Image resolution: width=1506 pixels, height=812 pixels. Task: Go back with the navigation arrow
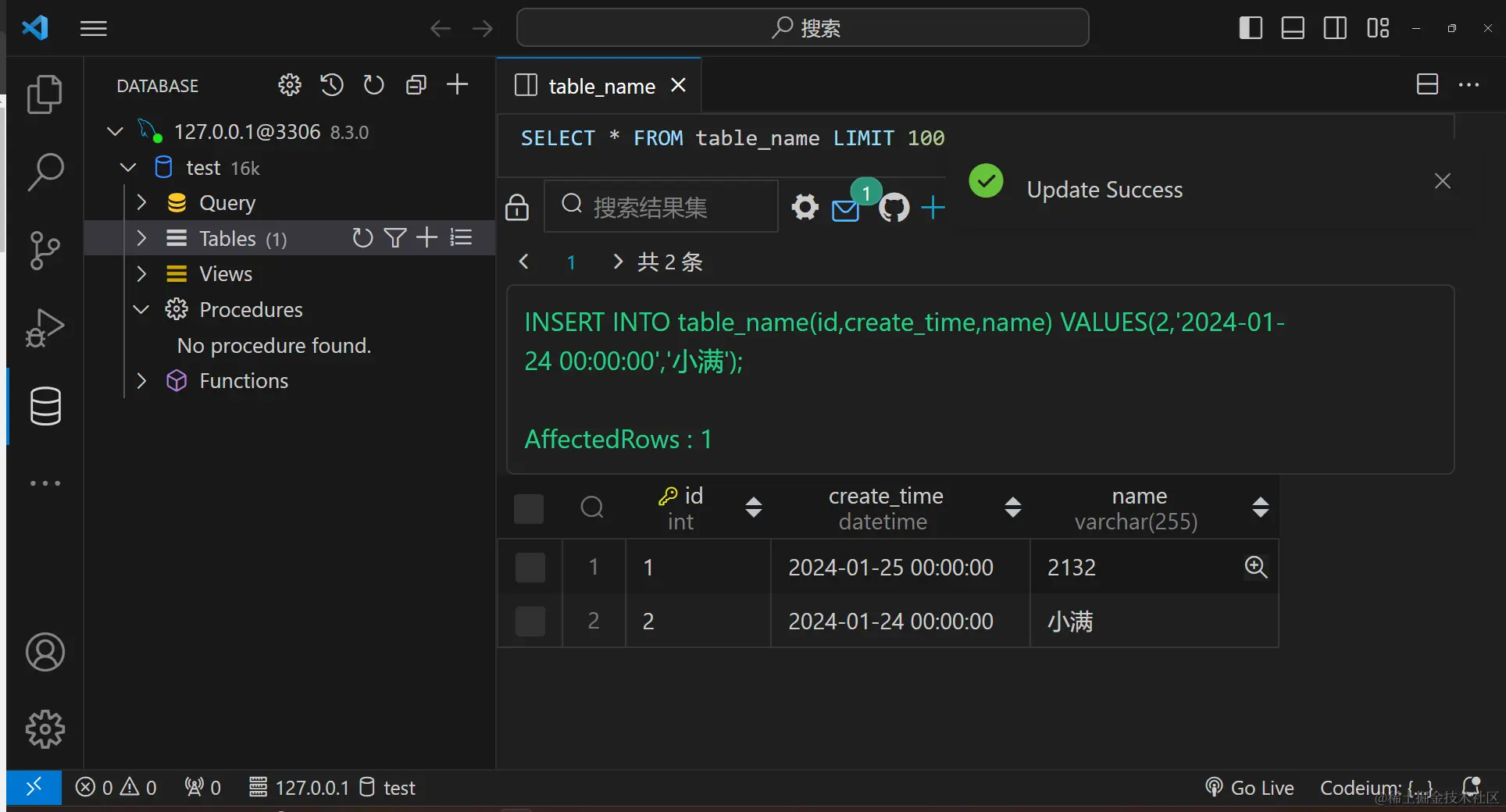(x=441, y=29)
